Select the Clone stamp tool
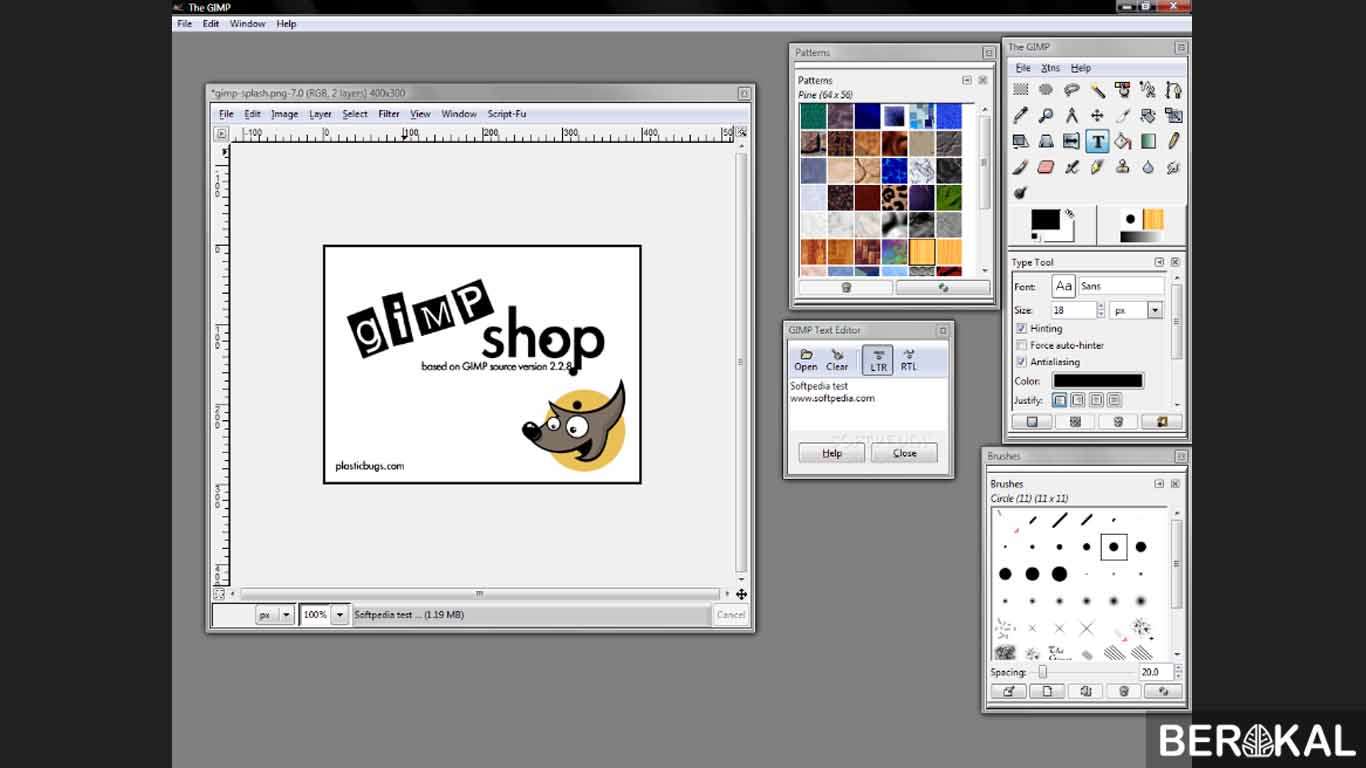This screenshot has height=768, width=1366. click(x=1123, y=167)
